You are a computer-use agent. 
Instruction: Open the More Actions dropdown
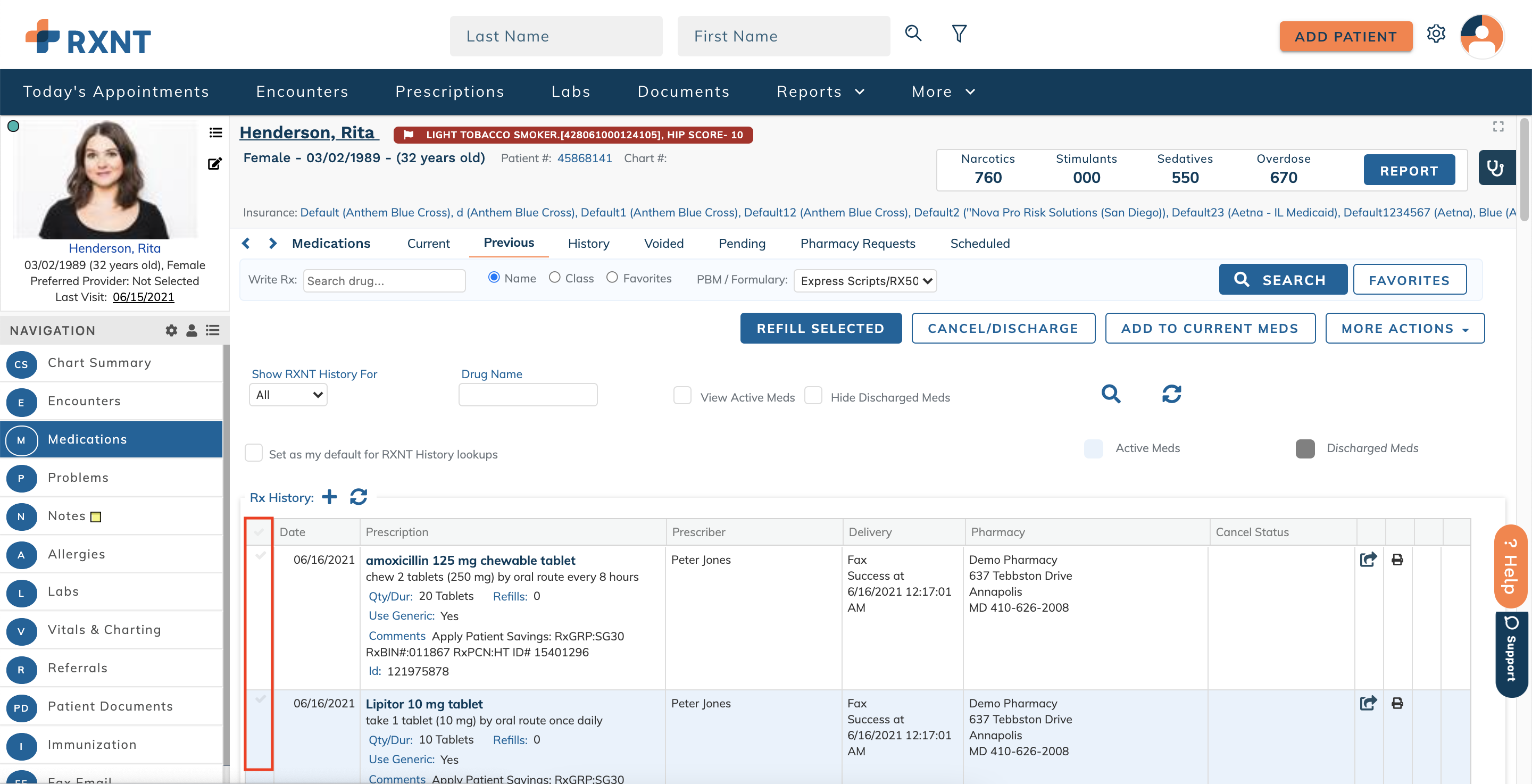click(x=1404, y=328)
